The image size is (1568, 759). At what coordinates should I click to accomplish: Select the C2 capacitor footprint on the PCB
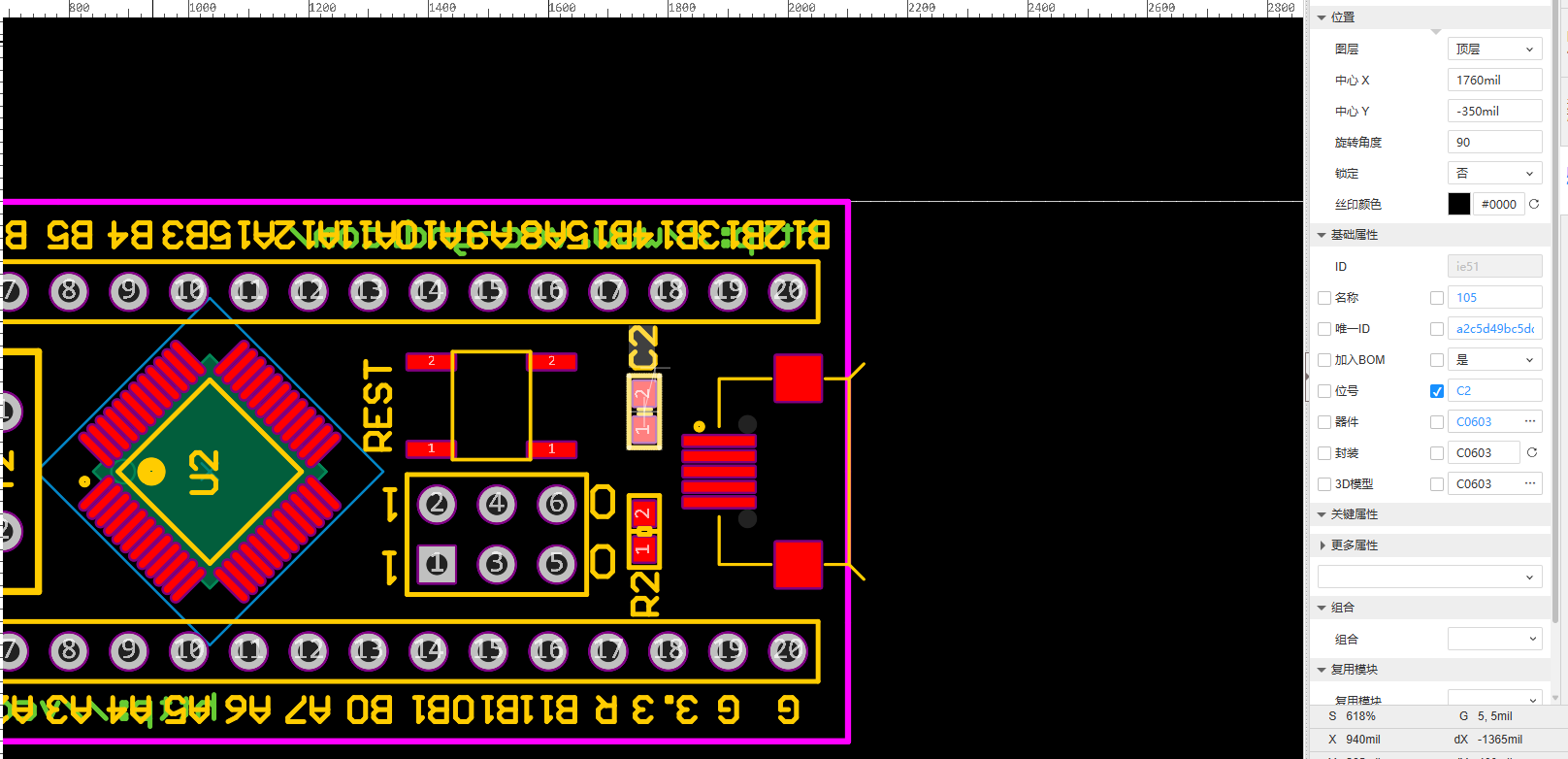pos(643,412)
